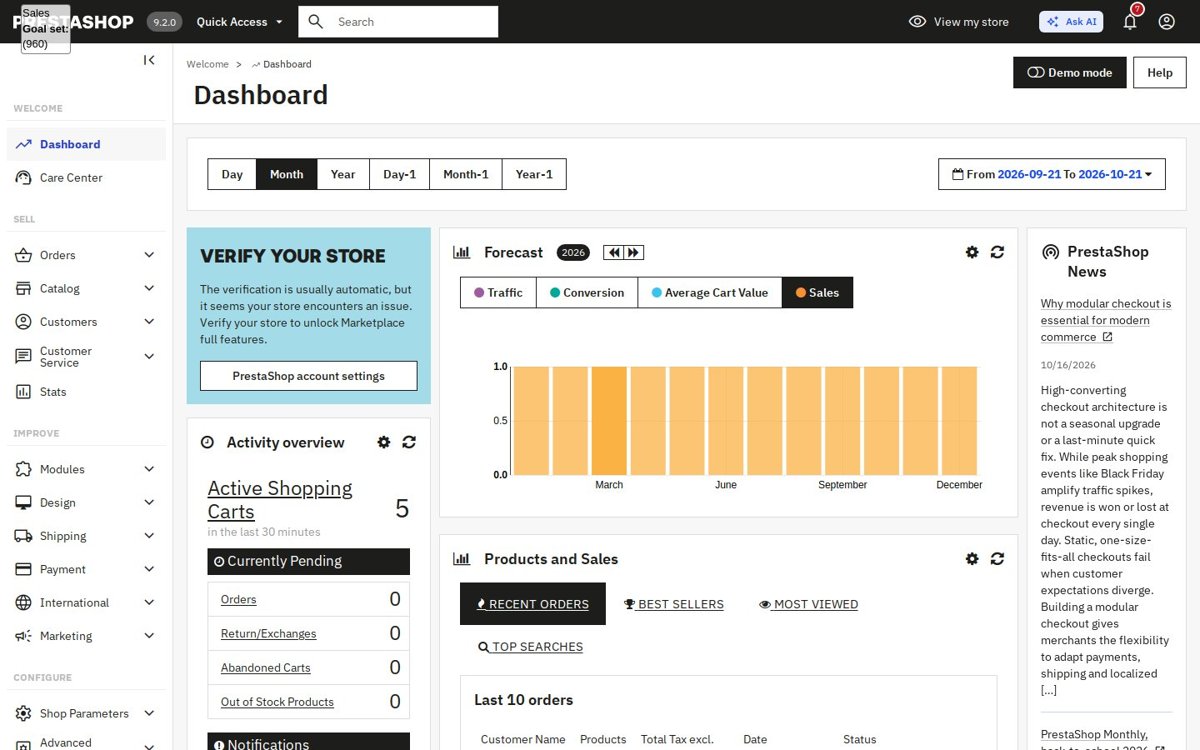Select the Year period tab
The image size is (1200, 750).
coord(343,174)
